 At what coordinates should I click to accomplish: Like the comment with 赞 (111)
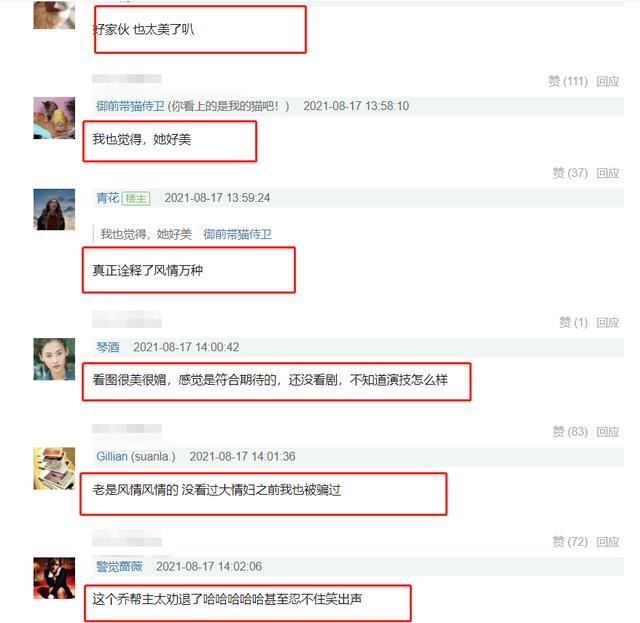(x=568, y=81)
